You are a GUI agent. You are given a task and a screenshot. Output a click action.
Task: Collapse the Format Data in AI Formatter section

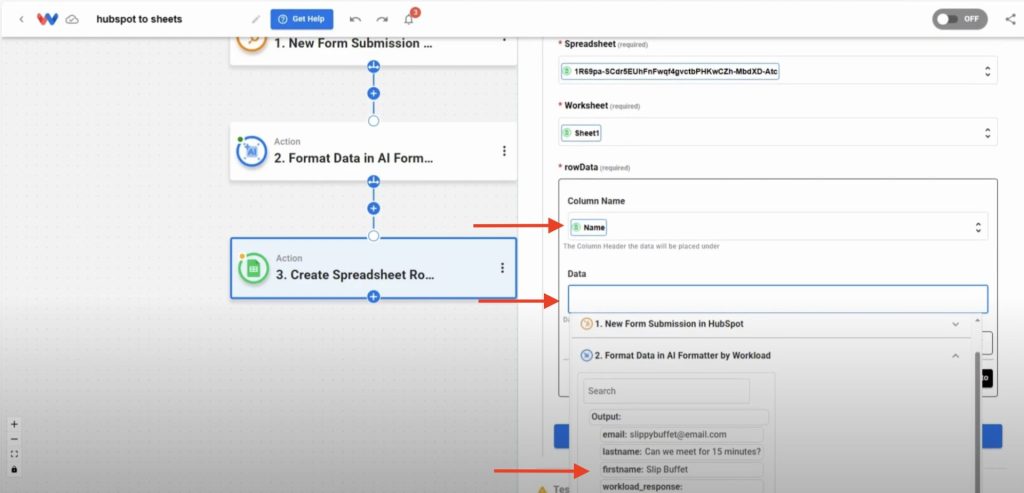tap(771, 356)
